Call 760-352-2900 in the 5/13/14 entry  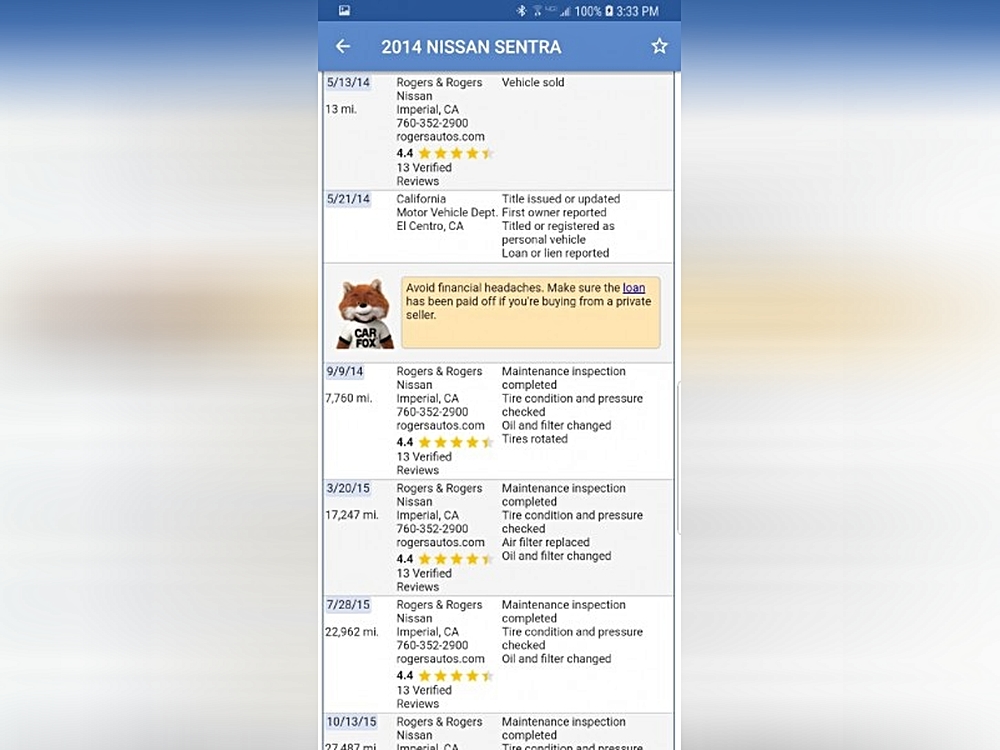click(x=432, y=123)
